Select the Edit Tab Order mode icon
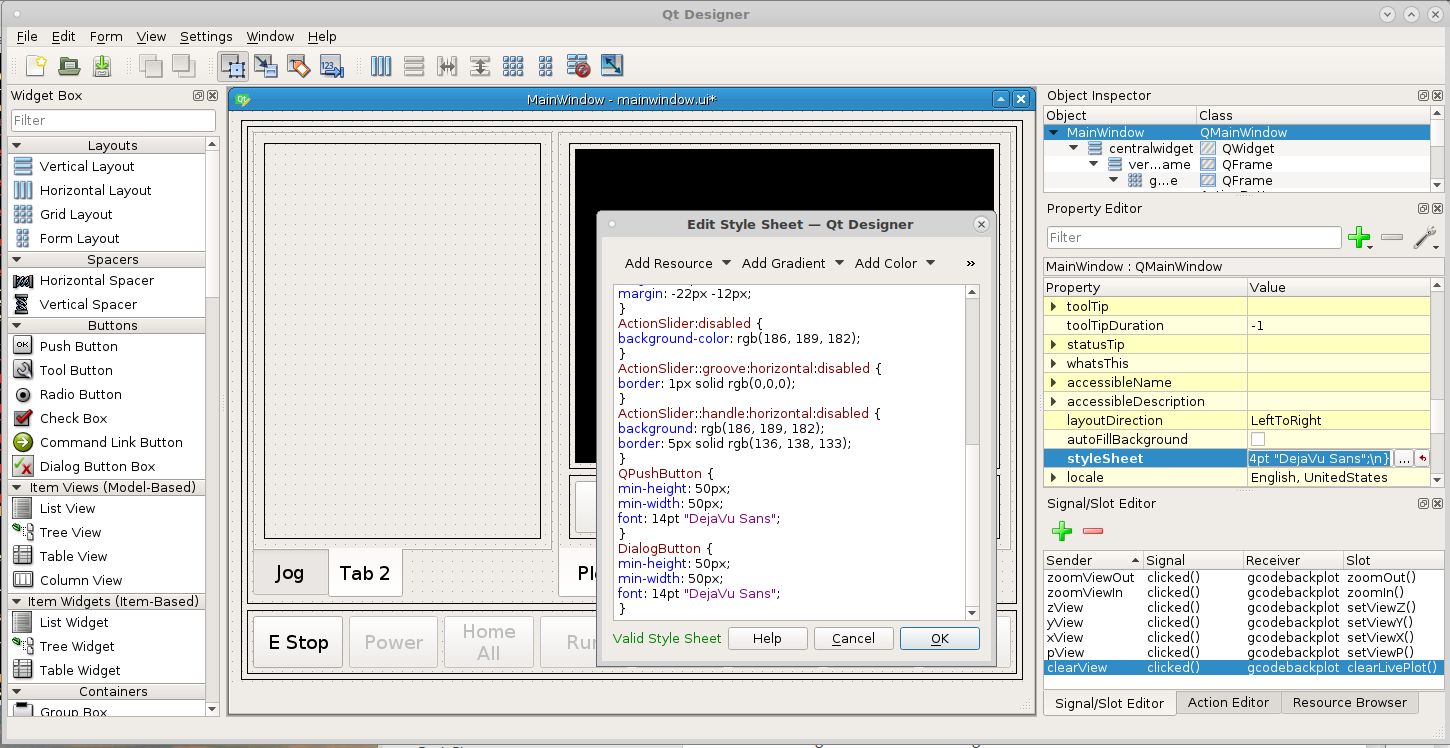The height and width of the screenshot is (748, 1450). click(x=332, y=66)
